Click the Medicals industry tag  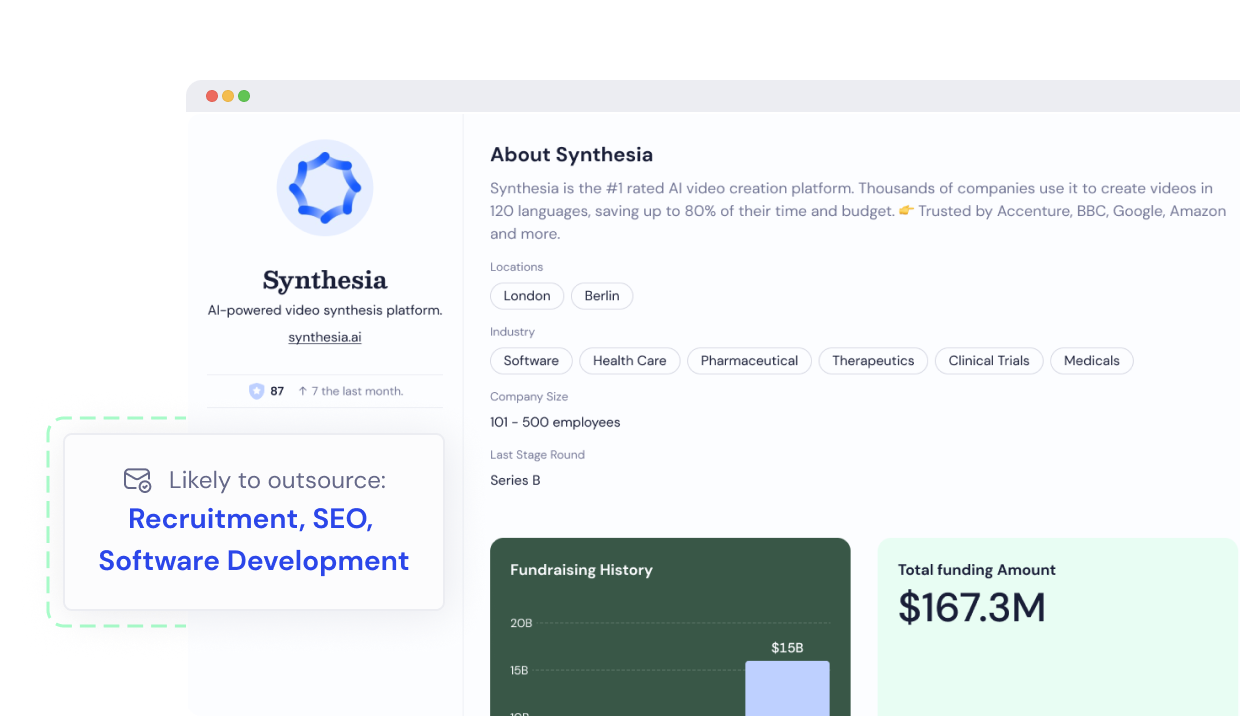point(1091,361)
